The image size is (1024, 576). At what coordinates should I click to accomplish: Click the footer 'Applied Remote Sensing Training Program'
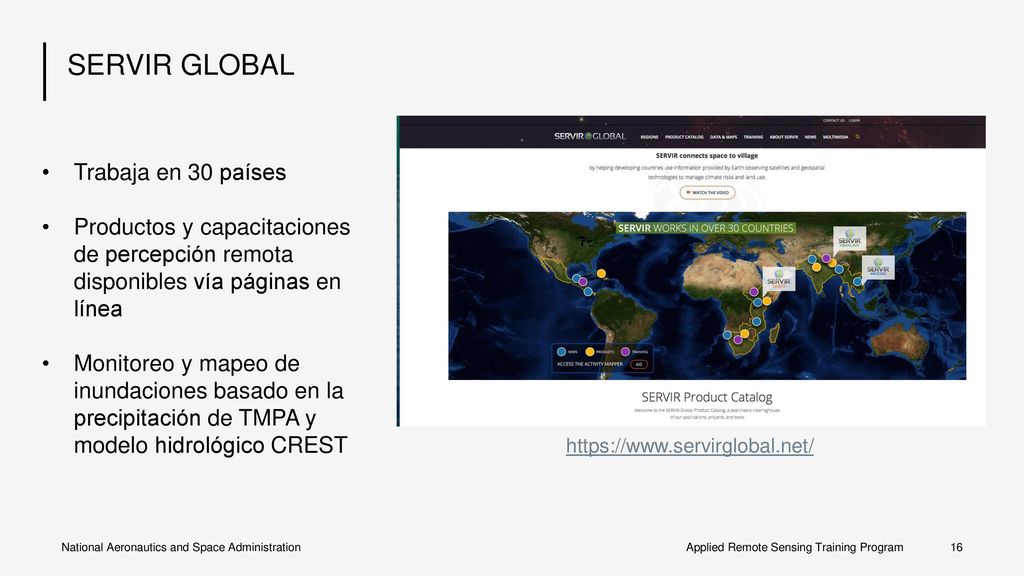794,547
